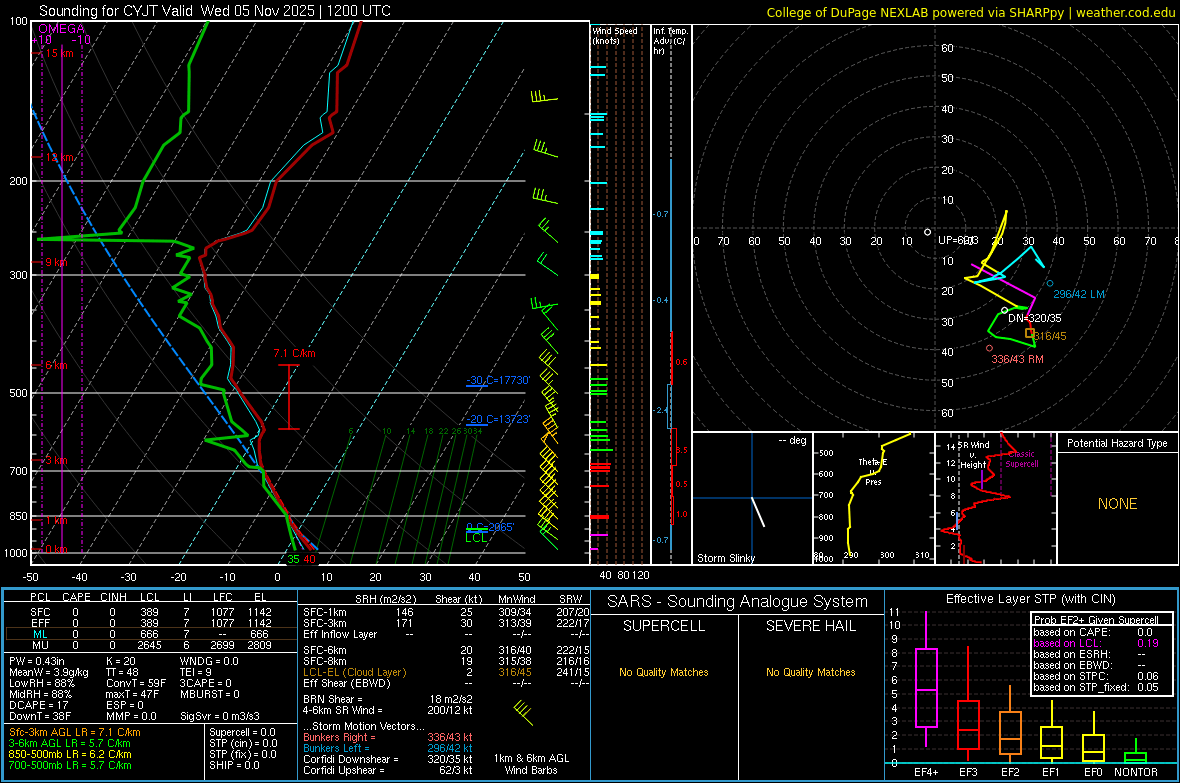Viewport: 1180px width, 783px height.
Task: Click the '15 km' height label
Action: (x=59, y=53)
